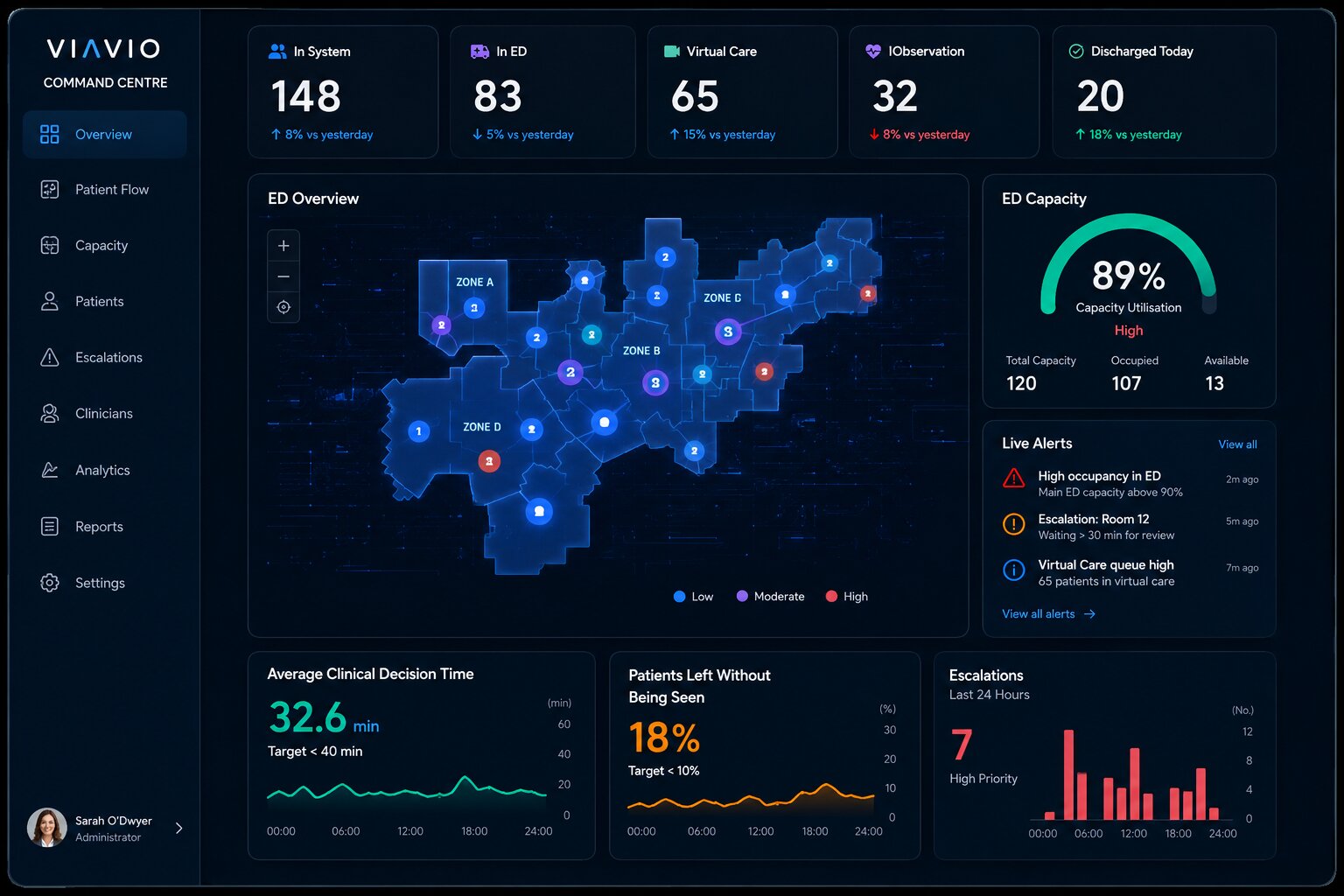Recenter the ED Overview map with the target icon
Screen dimensions: 1344x896
tap(283, 307)
